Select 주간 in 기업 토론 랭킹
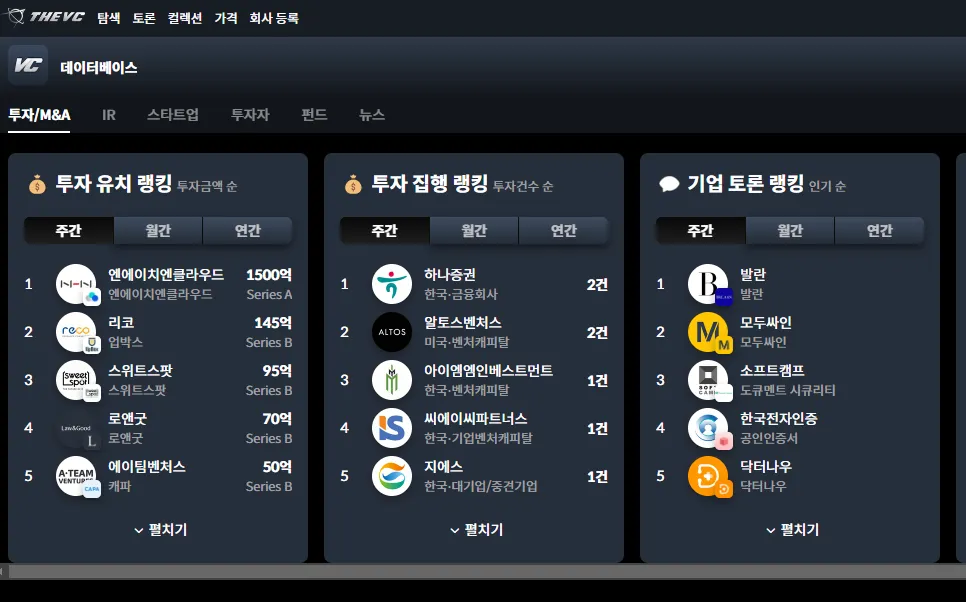Screen dimensions: 966x602 tap(701, 230)
